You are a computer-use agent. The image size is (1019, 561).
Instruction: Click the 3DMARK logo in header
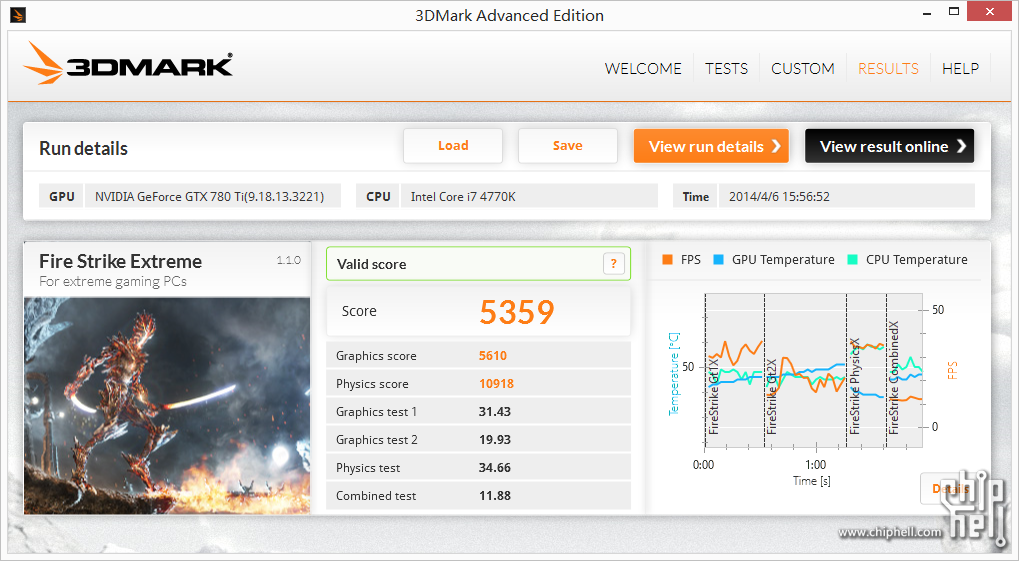tap(127, 63)
